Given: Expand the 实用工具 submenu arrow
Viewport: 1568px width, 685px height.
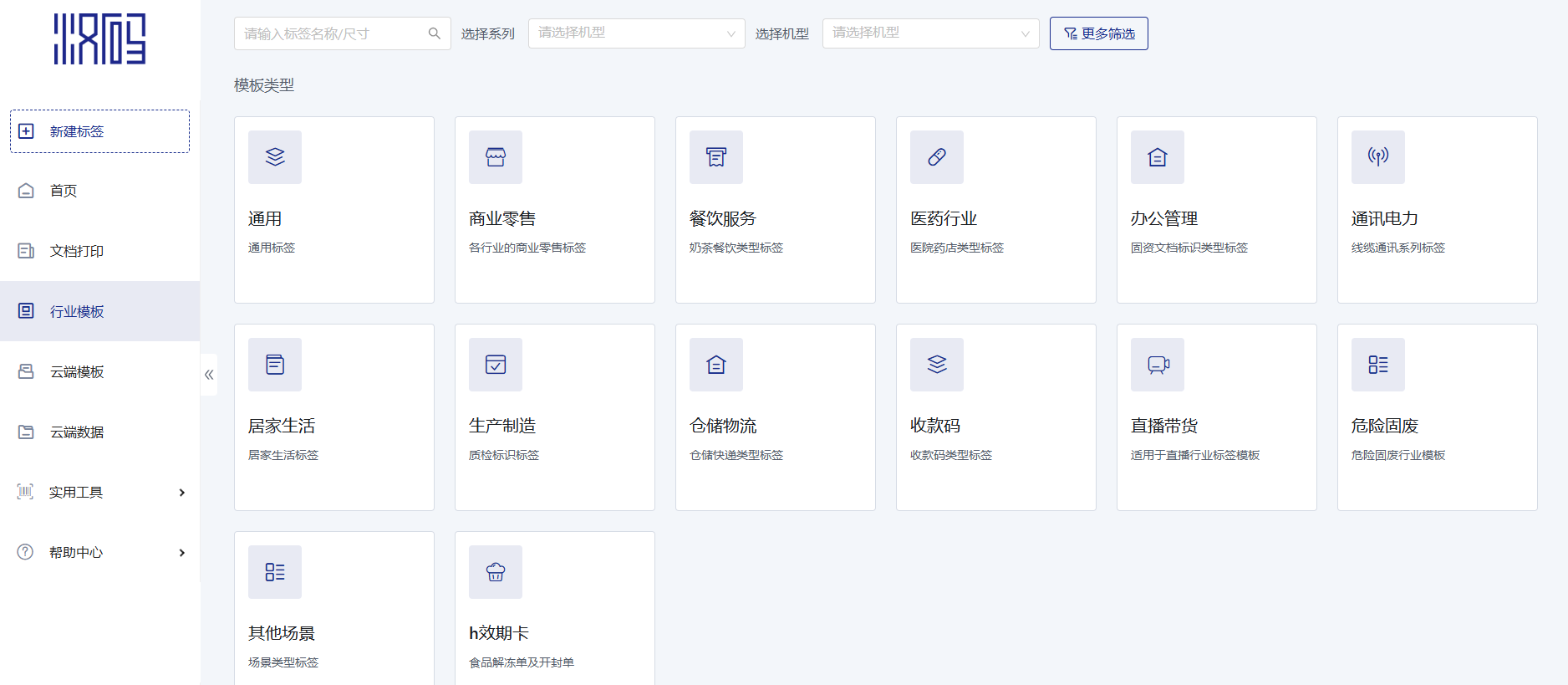Looking at the screenshot, I should tap(182, 493).
